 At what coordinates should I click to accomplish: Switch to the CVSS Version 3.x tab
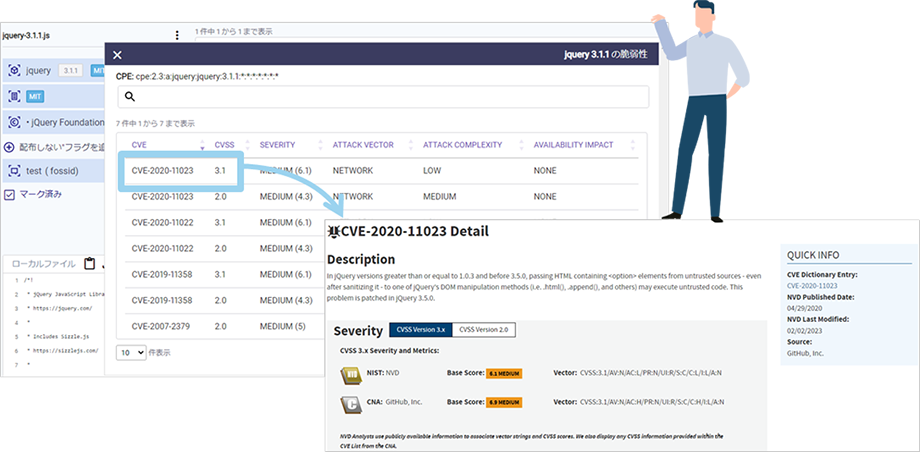tap(421, 330)
